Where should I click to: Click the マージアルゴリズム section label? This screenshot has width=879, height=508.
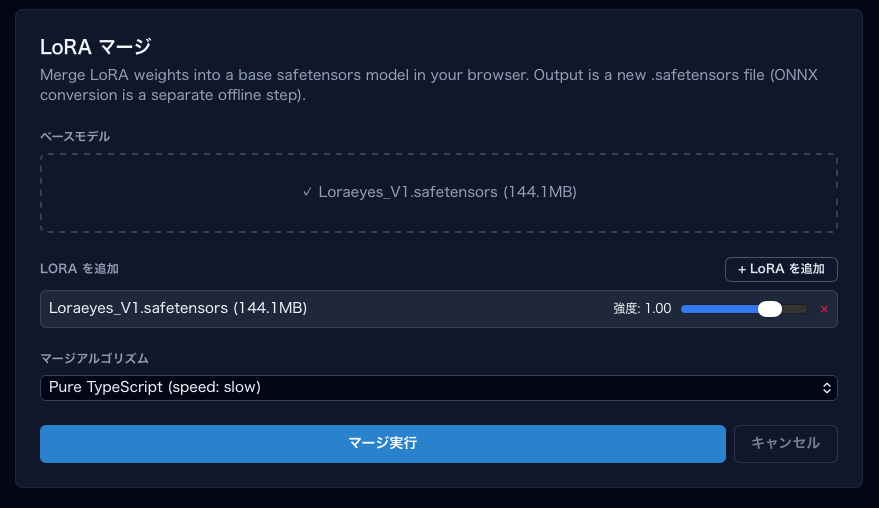click(x=95, y=358)
